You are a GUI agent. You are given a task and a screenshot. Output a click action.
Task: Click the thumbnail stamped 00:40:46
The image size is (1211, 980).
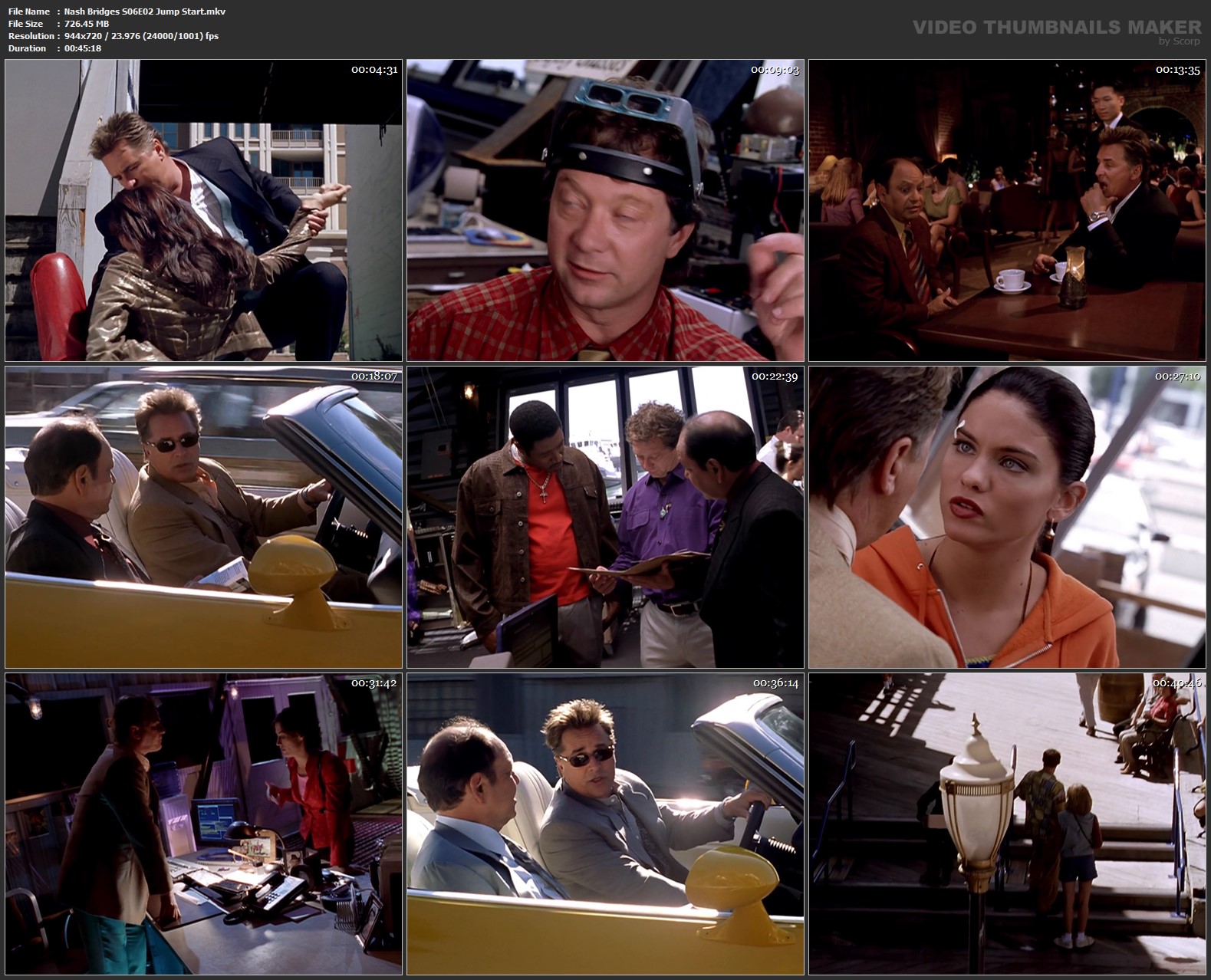tap(1007, 824)
